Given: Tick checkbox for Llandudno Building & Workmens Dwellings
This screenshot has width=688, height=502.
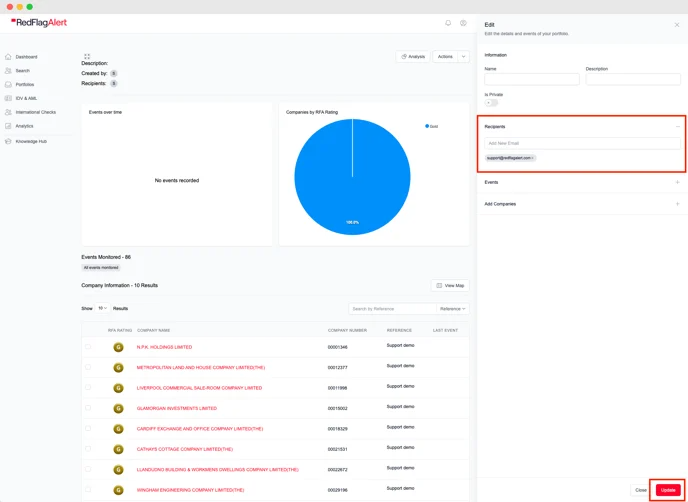Looking at the screenshot, I should 88,469.
